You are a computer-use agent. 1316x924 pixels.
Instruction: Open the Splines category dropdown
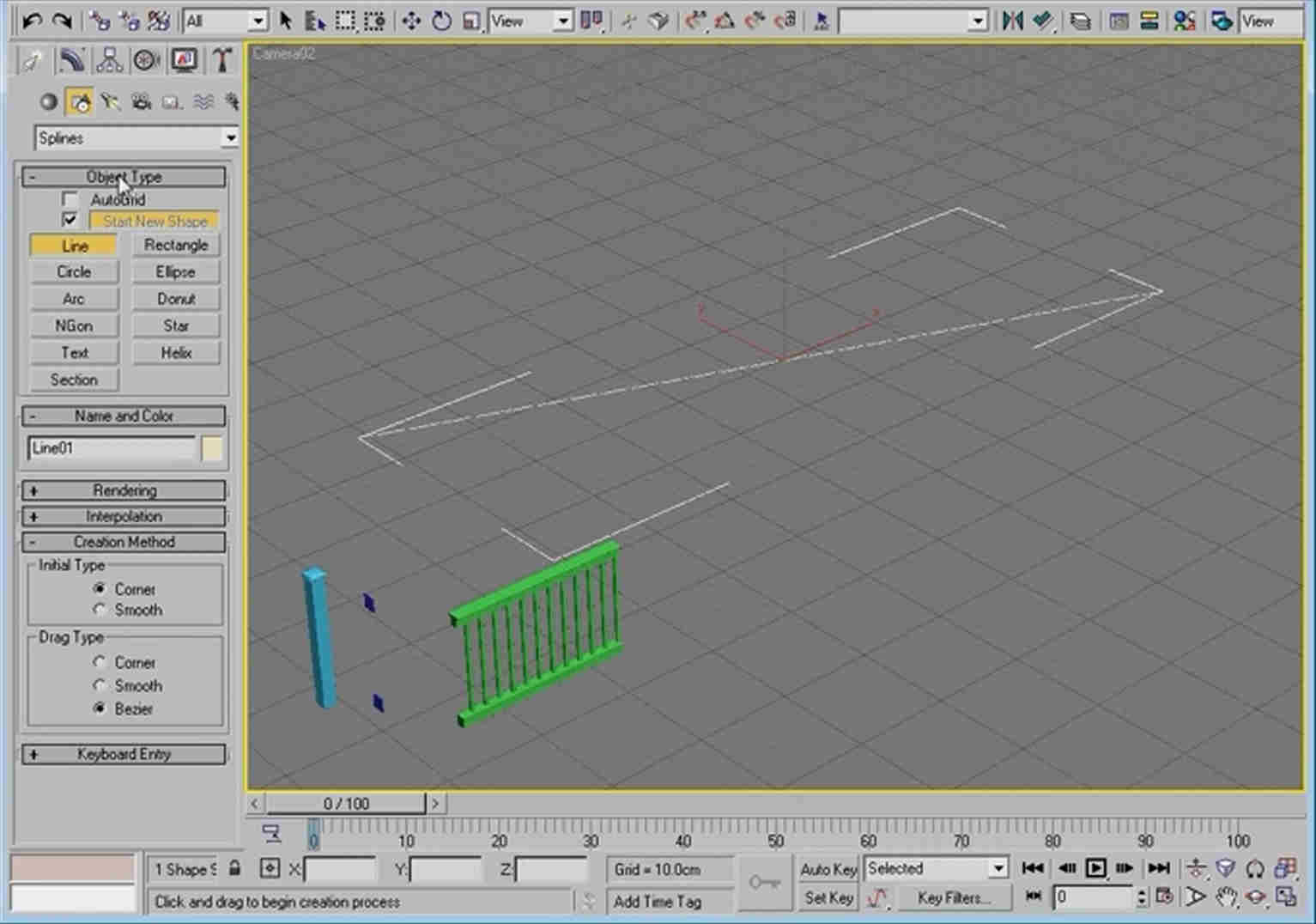click(x=136, y=137)
